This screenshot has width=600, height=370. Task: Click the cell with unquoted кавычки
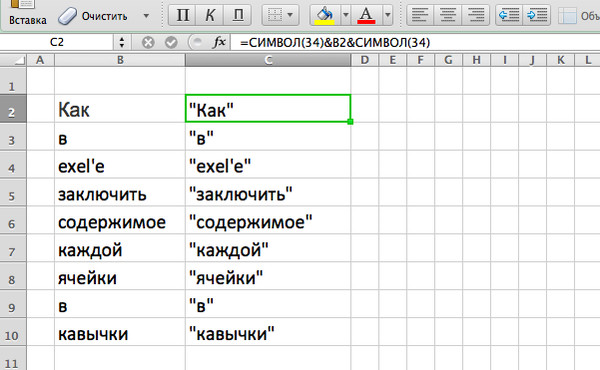[x=120, y=332]
